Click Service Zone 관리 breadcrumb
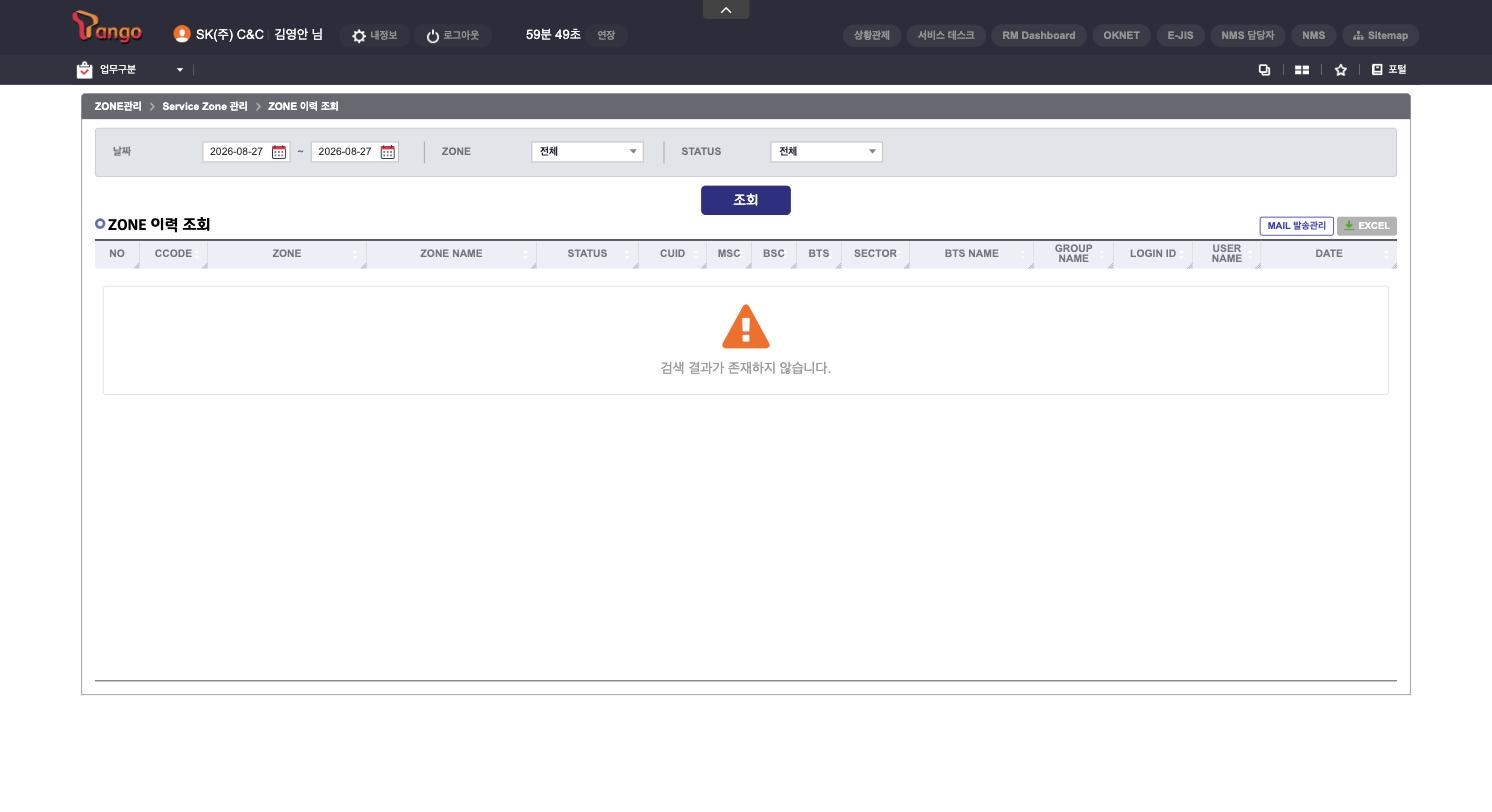The image size is (1492, 812). coord(205,107)
